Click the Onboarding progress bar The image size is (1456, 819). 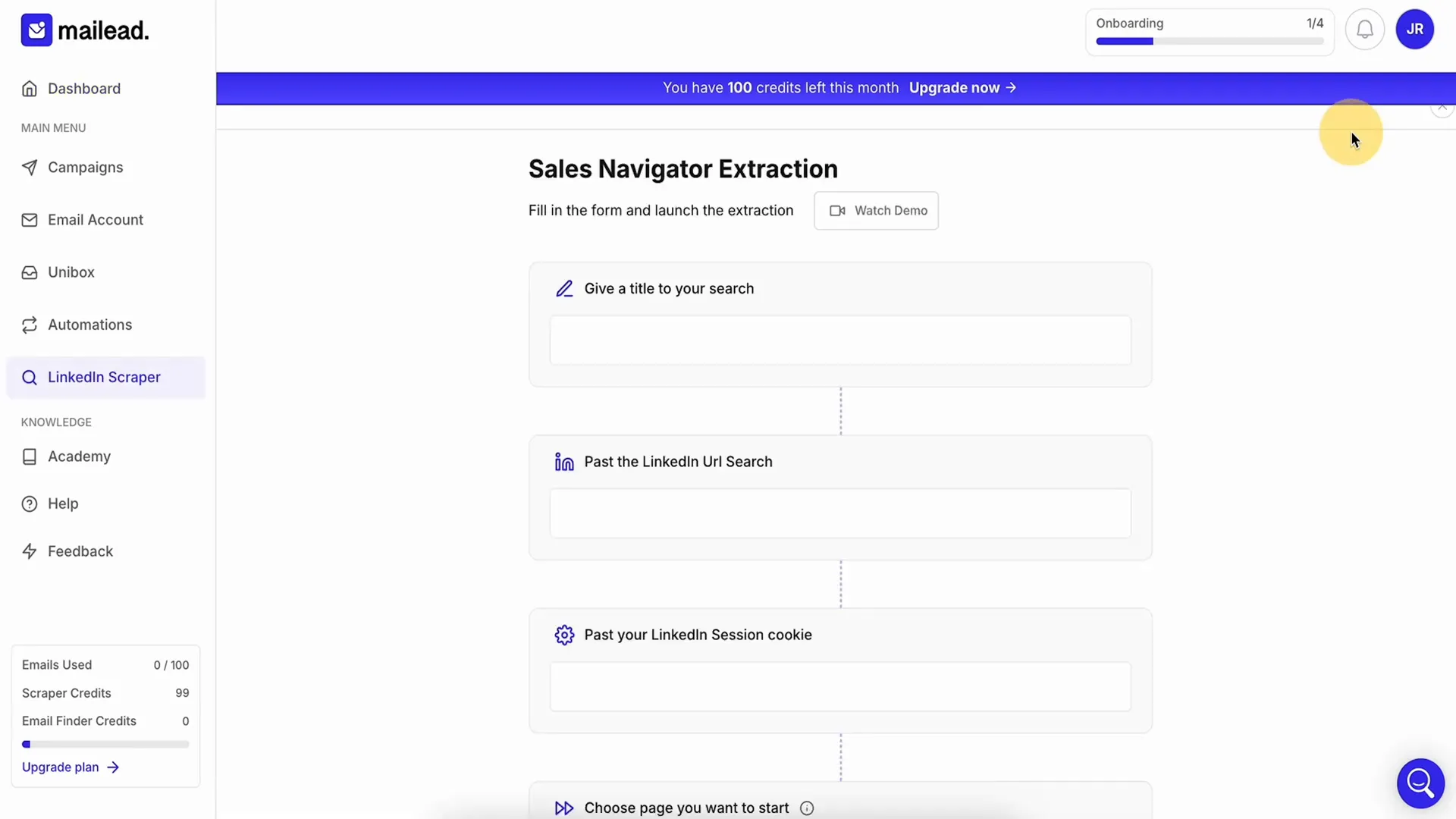1210,42
